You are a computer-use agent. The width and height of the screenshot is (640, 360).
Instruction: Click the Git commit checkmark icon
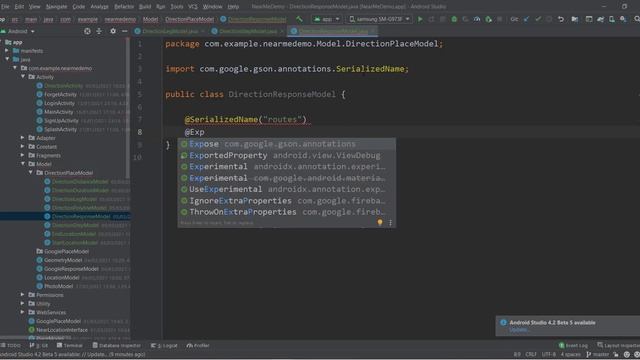pyautogui.click(x=538, y=19)
